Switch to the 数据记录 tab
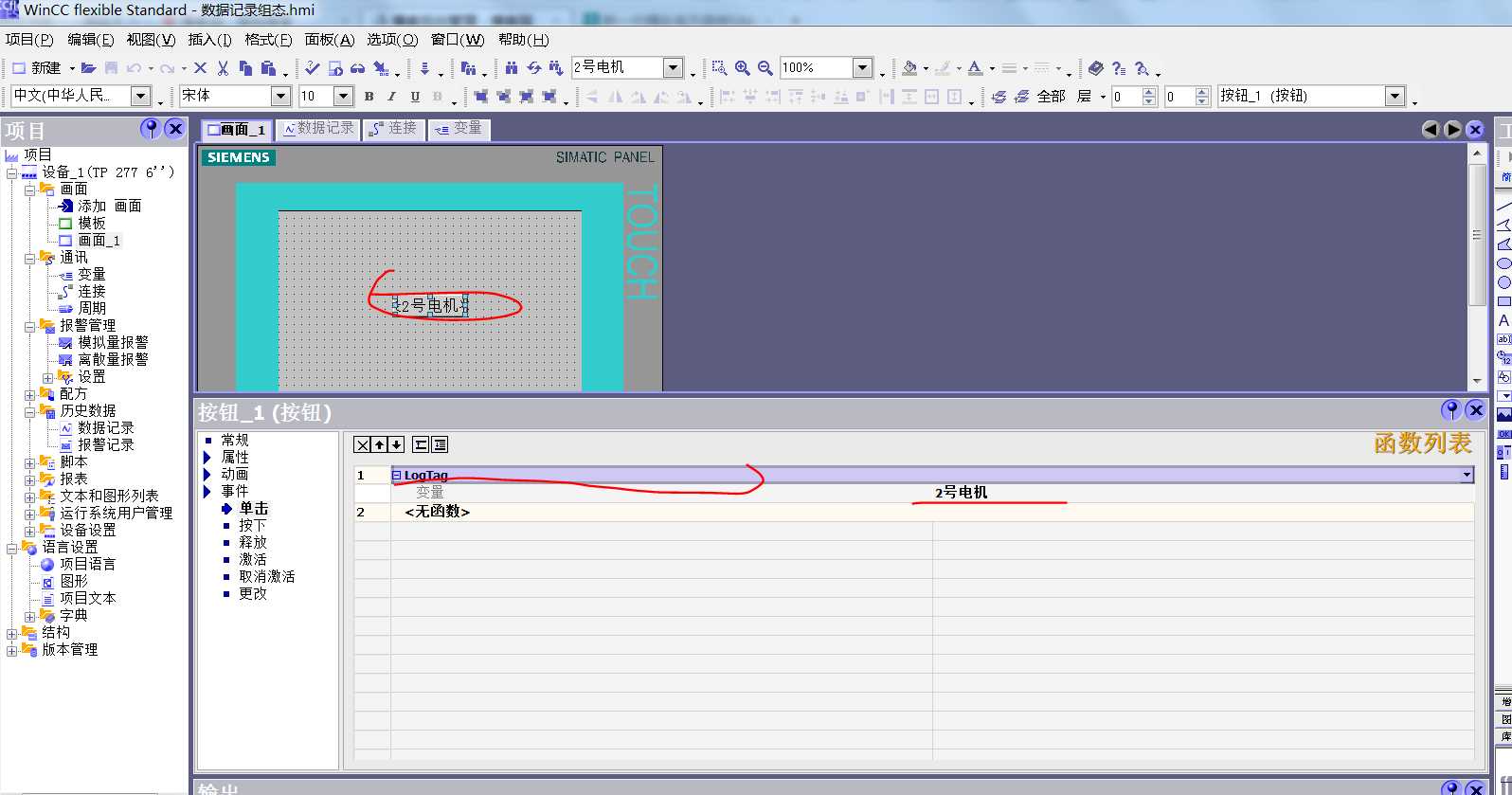Image resolution: width=1512 pixels, height=795 pixels. [x=317, y=129]
